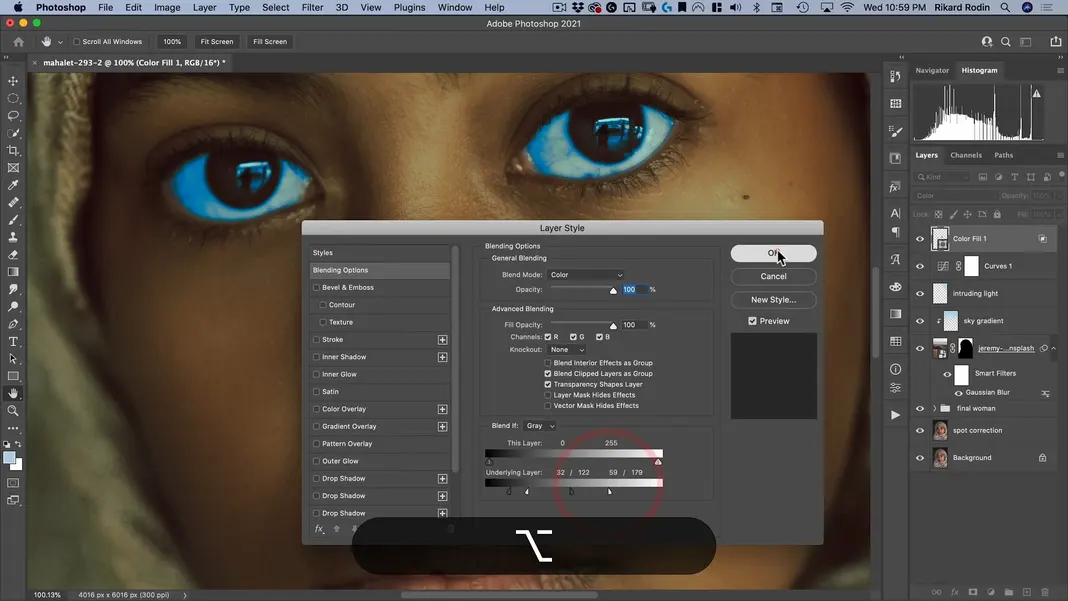Select the Eyedropper tool
The width and height of the screenshot is (1068, 601).
pos(13,185)
